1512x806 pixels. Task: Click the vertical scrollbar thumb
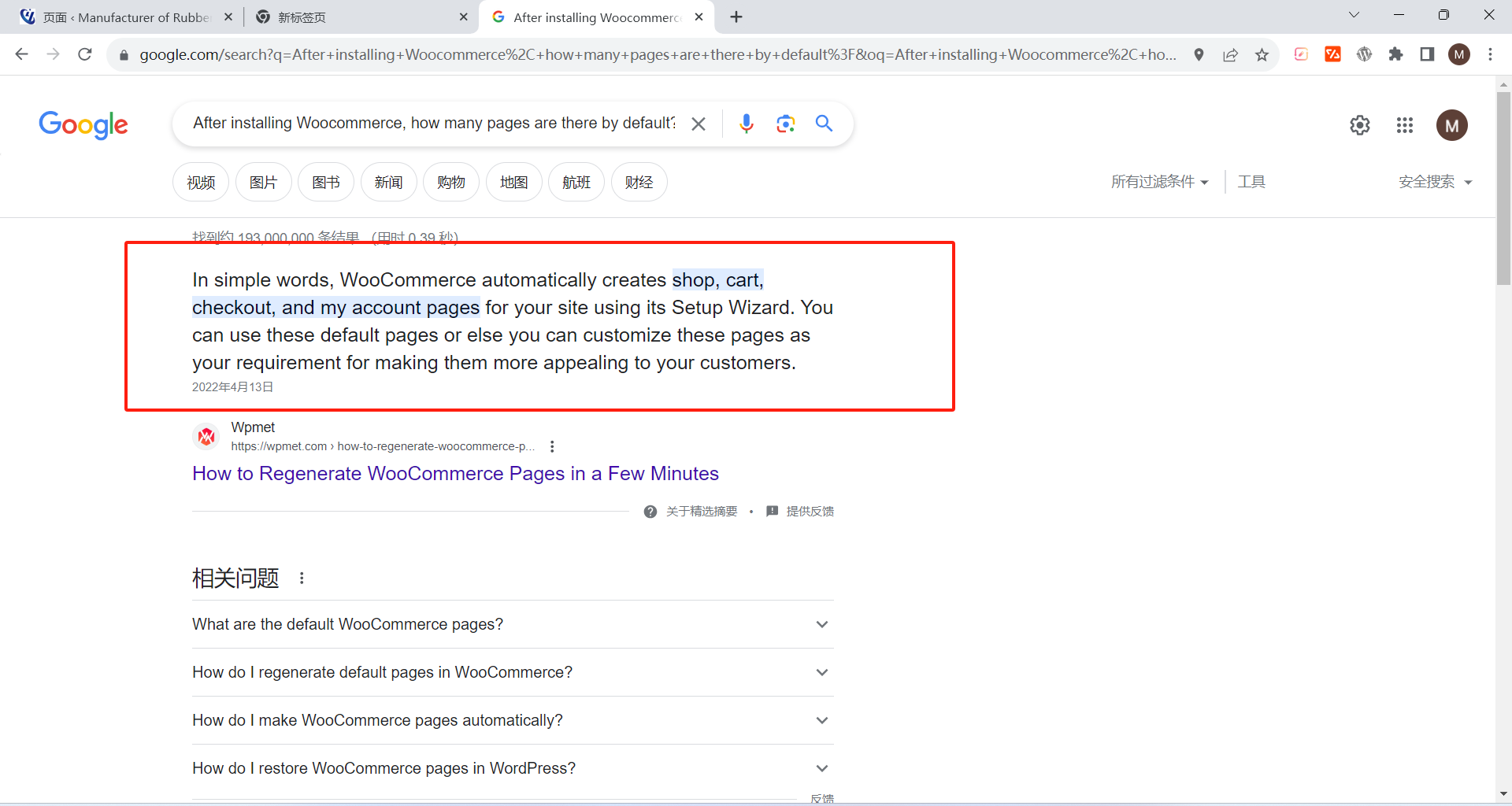pos(1503,187)
